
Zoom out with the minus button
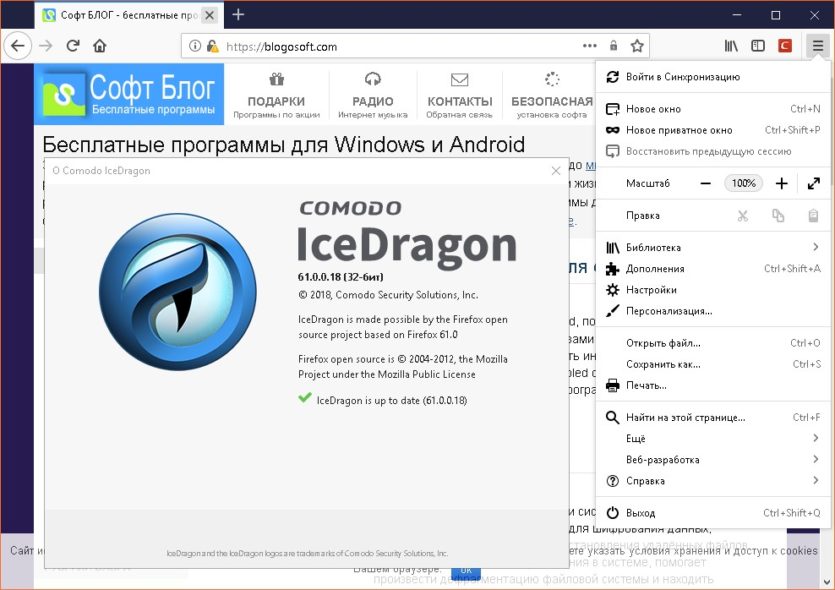(x=706, y=184)
